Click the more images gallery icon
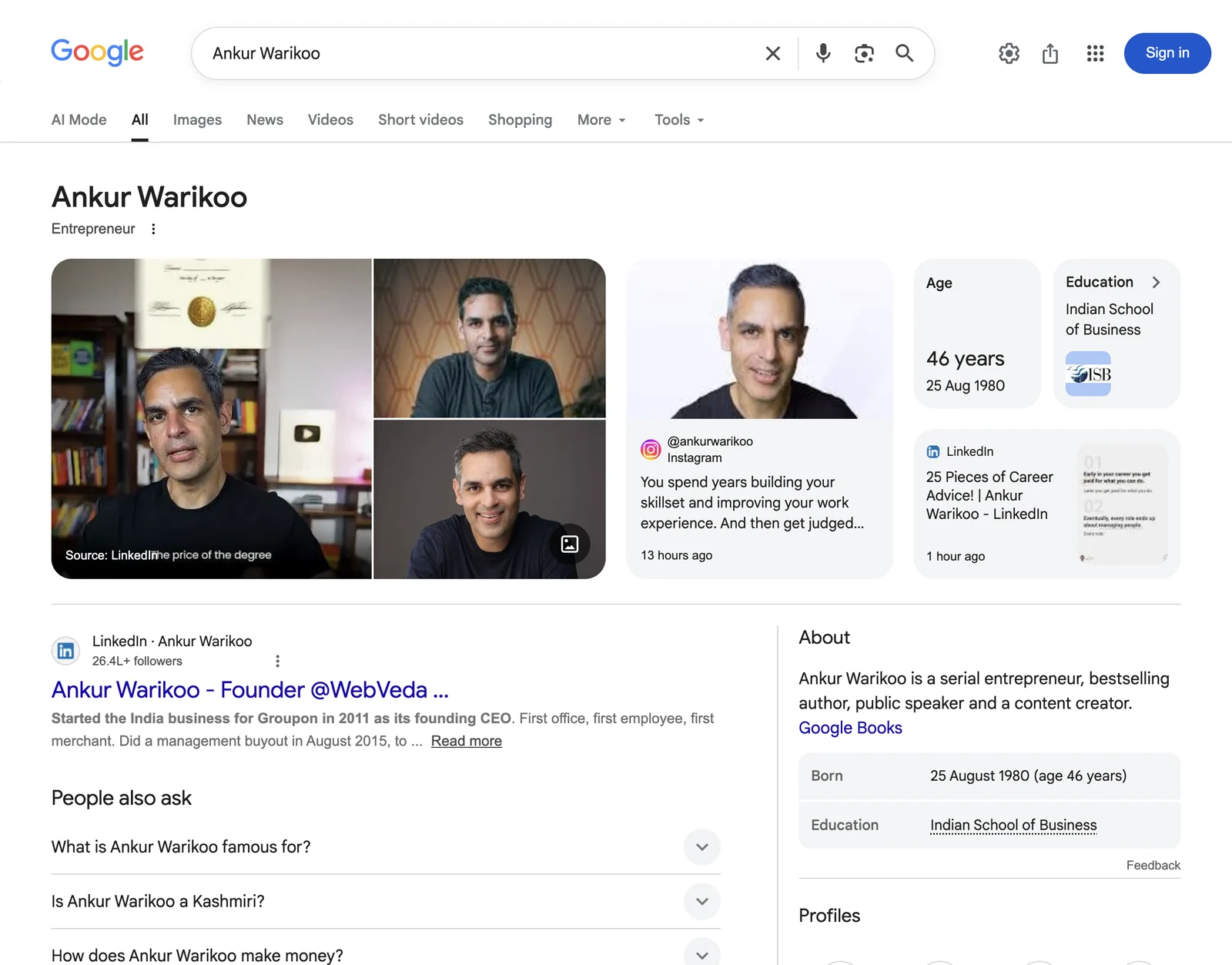The height and width of the screenshot is (965, 1232). pos(570,544)
